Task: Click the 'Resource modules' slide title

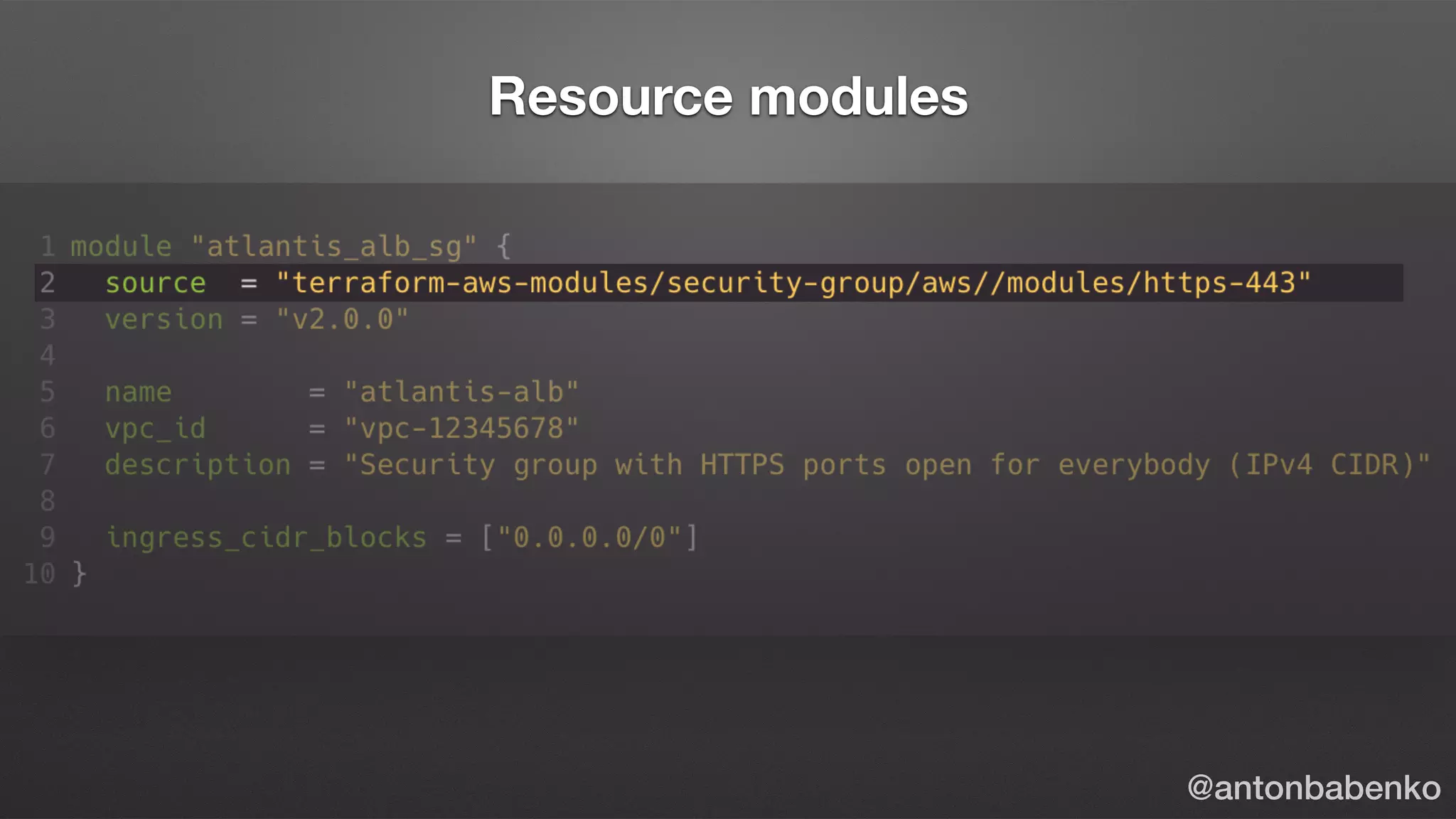Action: click(x=728, y=97)
